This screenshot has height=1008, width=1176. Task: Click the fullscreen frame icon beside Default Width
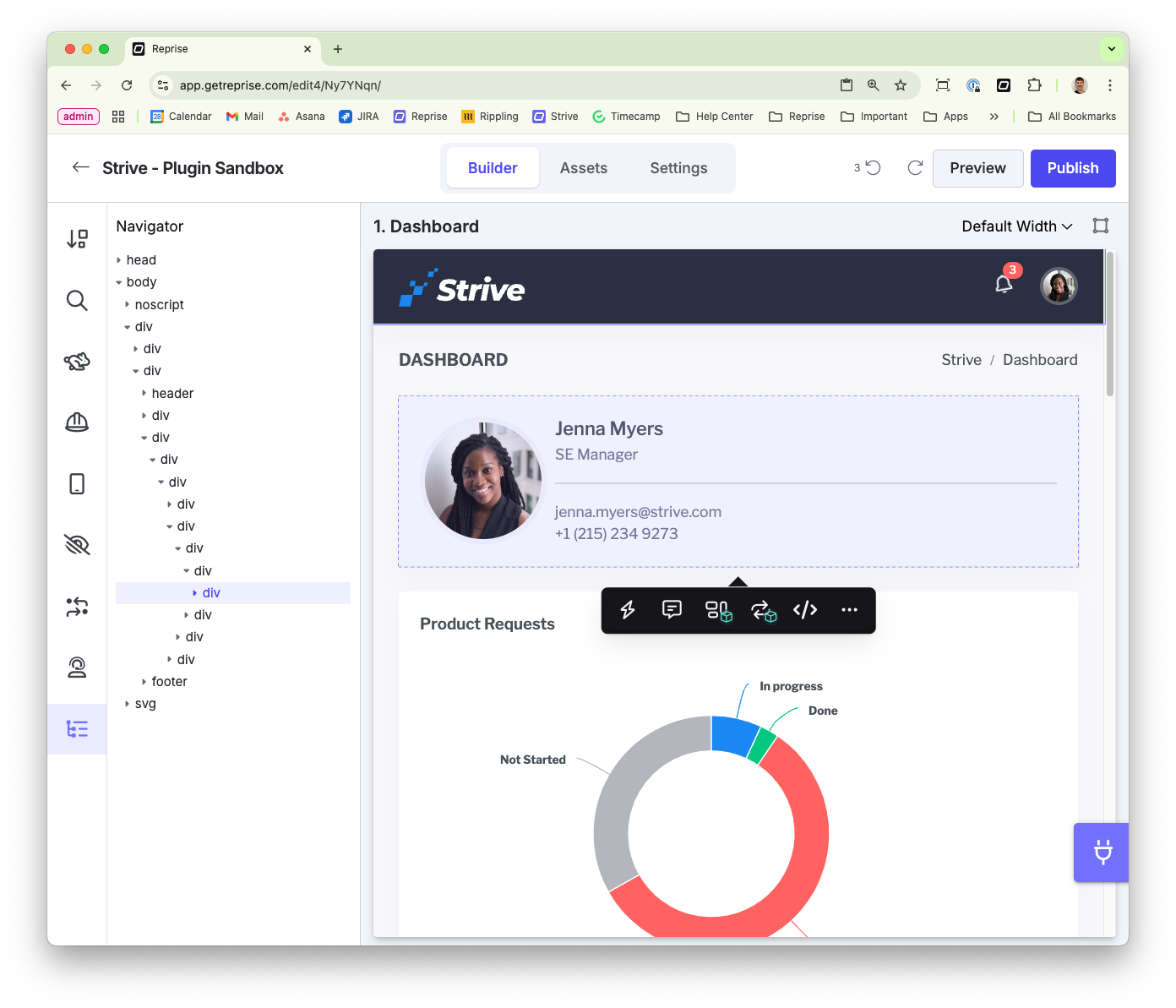(x=1100, y=226)
